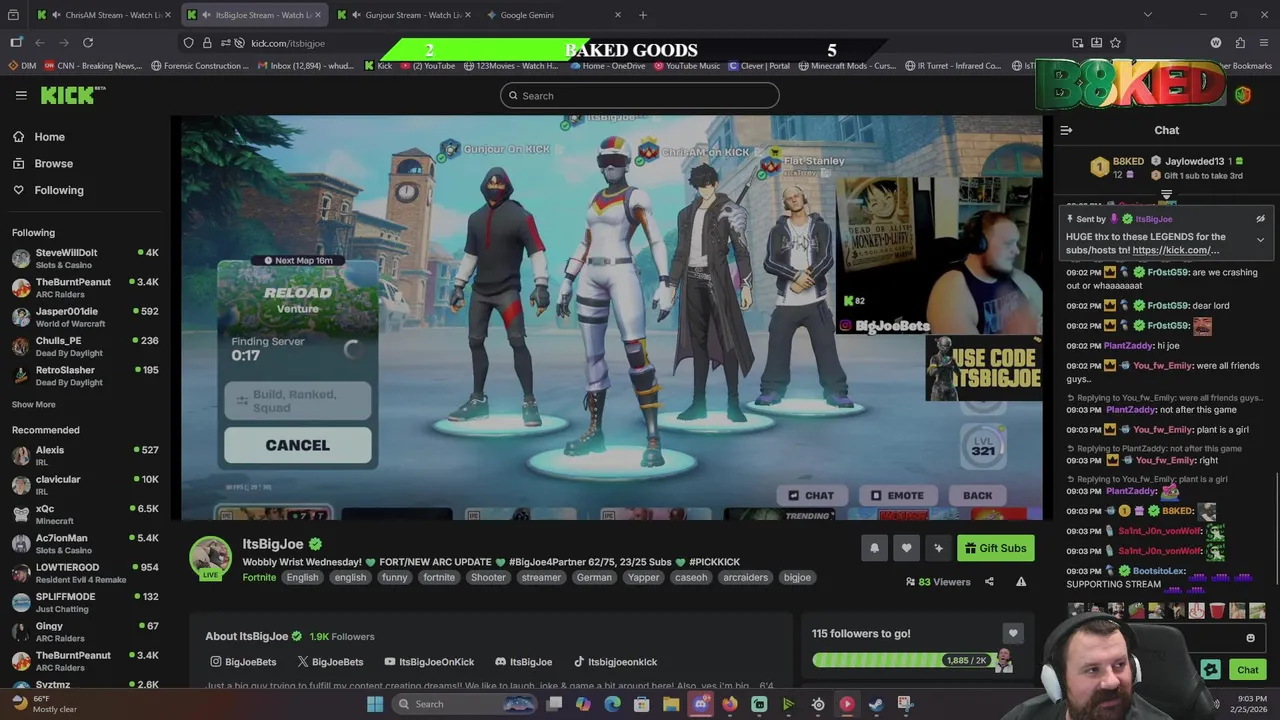Viewport: 1280px width, 720px height.
Task: Select RetroSlasher channel avatar
Action: pyautogui.click(x=21, y=375)
